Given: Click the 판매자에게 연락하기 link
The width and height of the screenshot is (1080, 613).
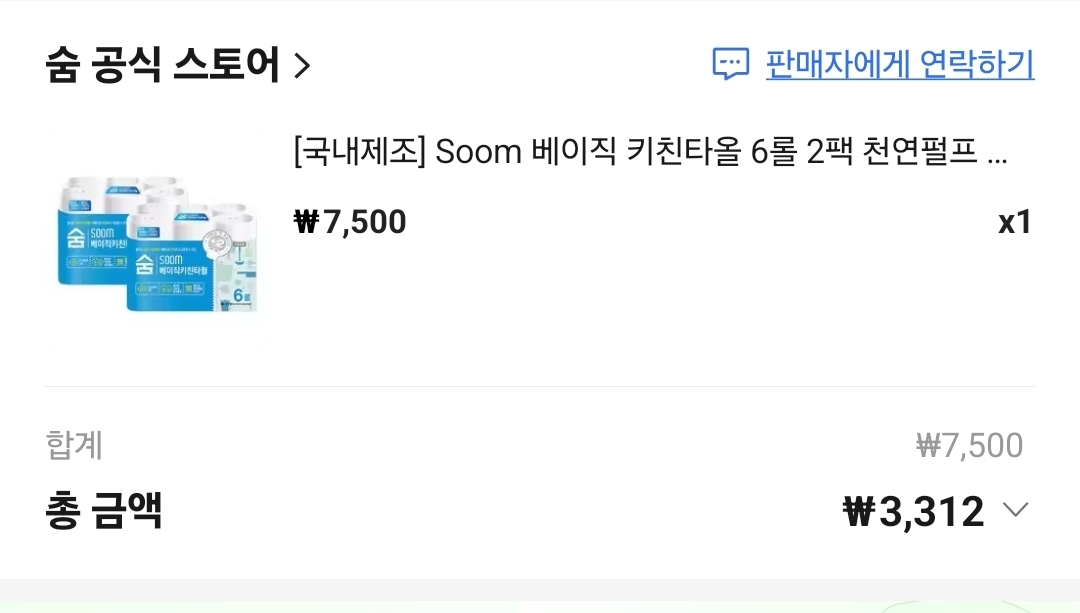Looking at the screenshot, I should tap(899, 64).
